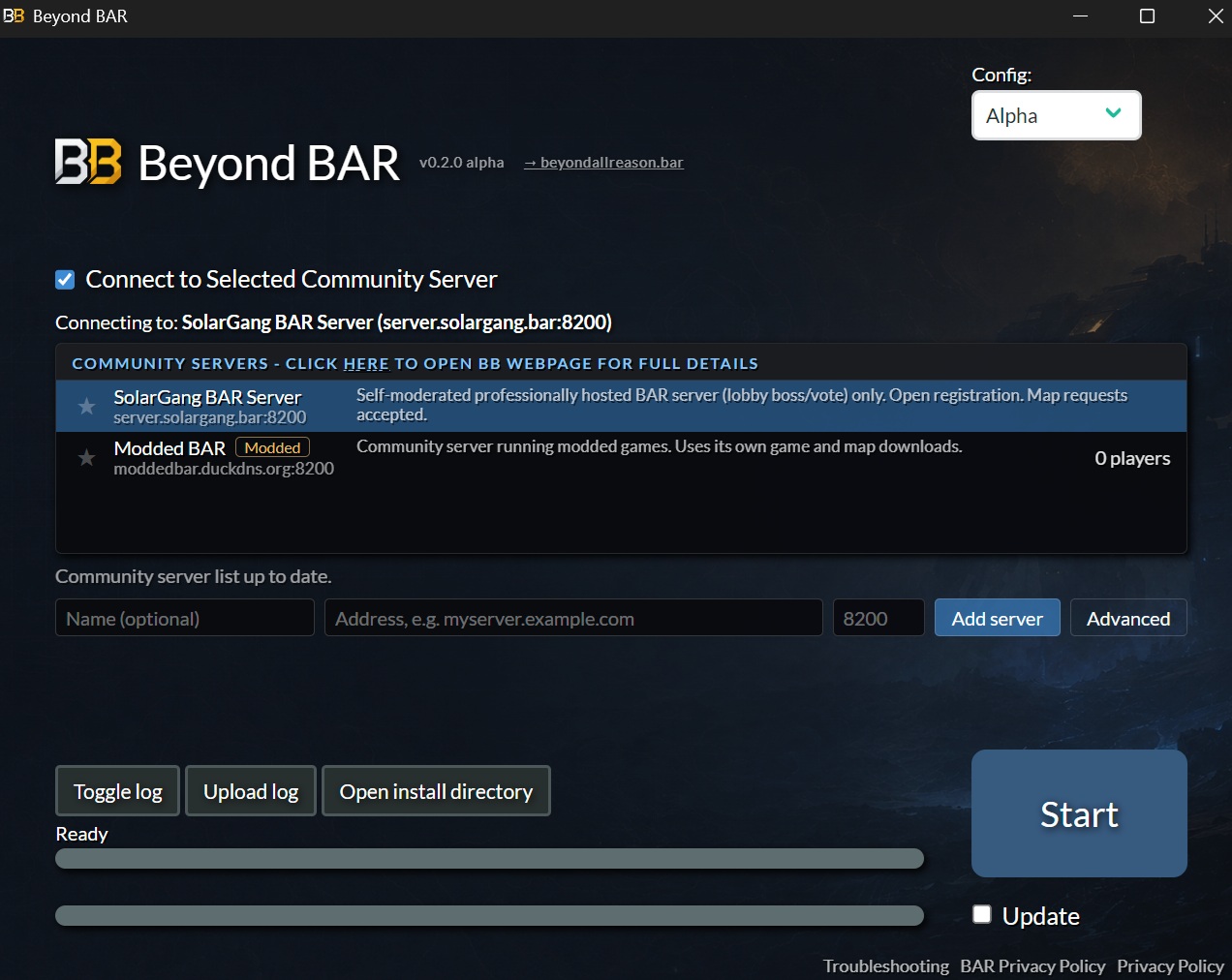
Task: Enable the Update checkbox
Action: tap(982, 914)
